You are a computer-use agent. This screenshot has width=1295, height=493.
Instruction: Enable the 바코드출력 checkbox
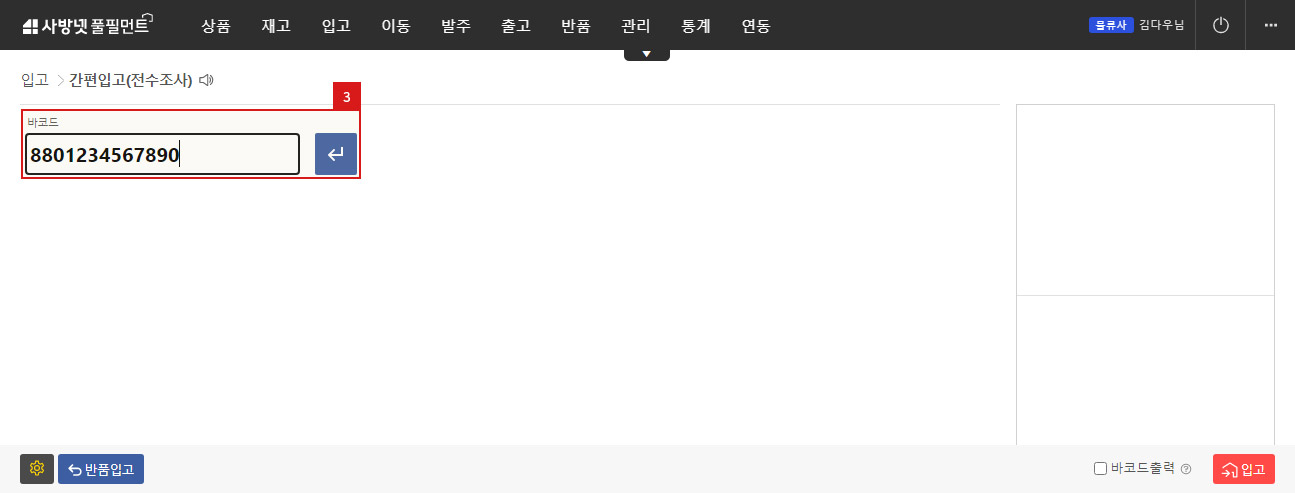pos(1100,468)
